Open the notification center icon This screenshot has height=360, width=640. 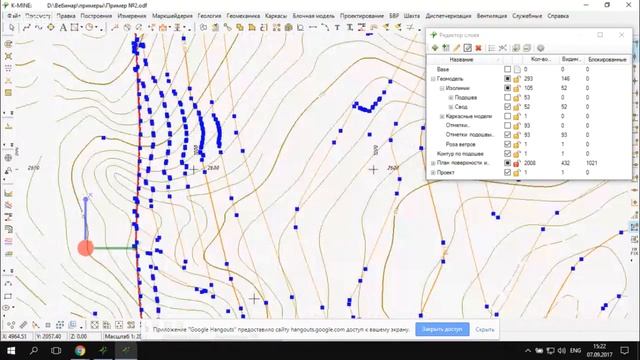(x=624, y=350)
